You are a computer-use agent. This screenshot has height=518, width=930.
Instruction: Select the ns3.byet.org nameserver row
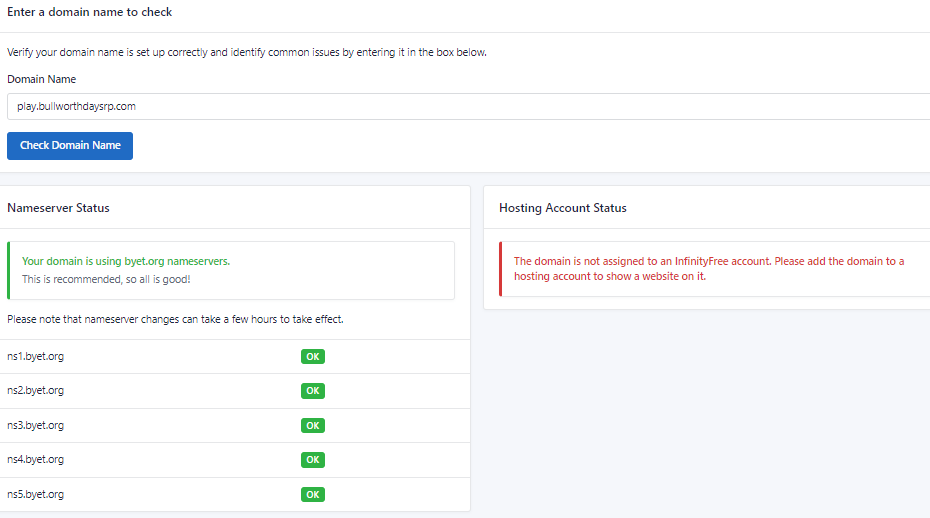click(x=36, y=425)
